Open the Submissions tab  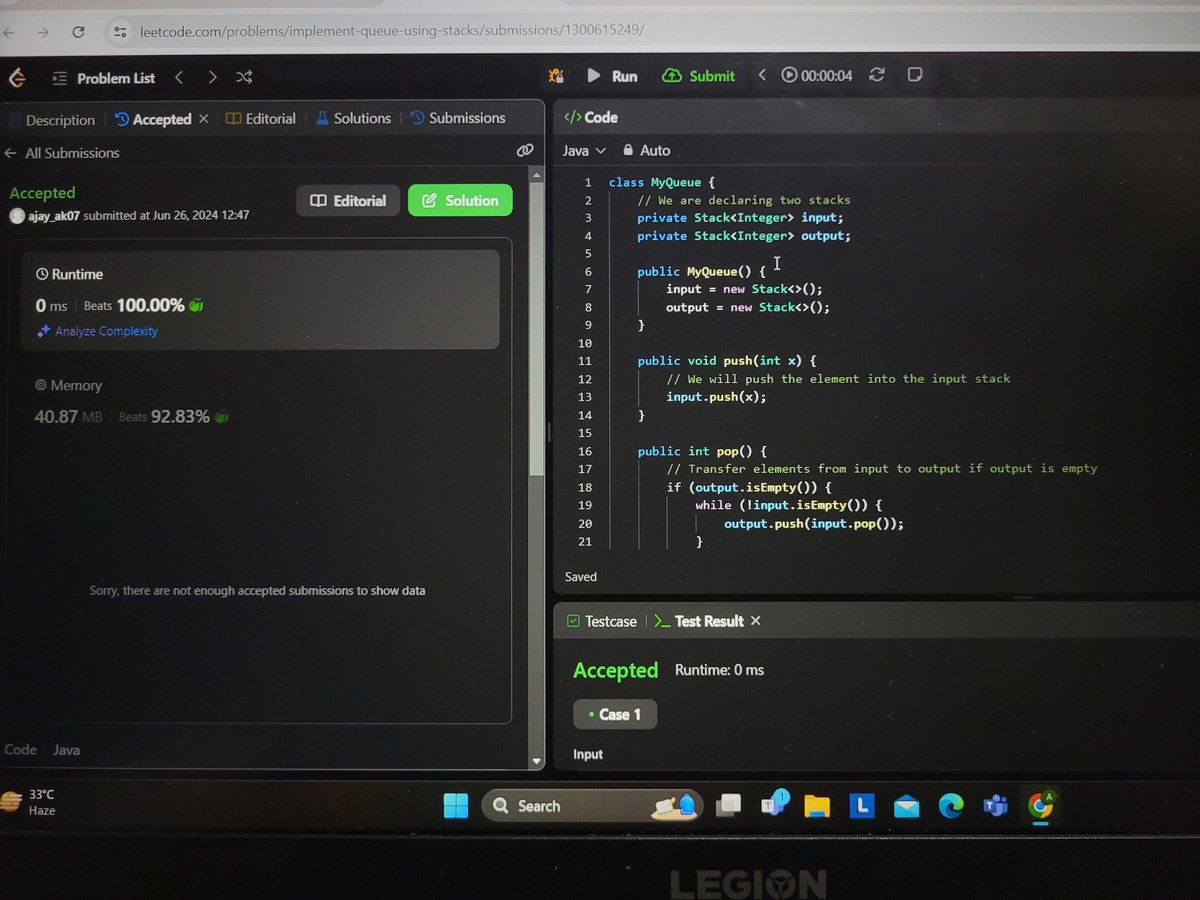click(458, 118)
